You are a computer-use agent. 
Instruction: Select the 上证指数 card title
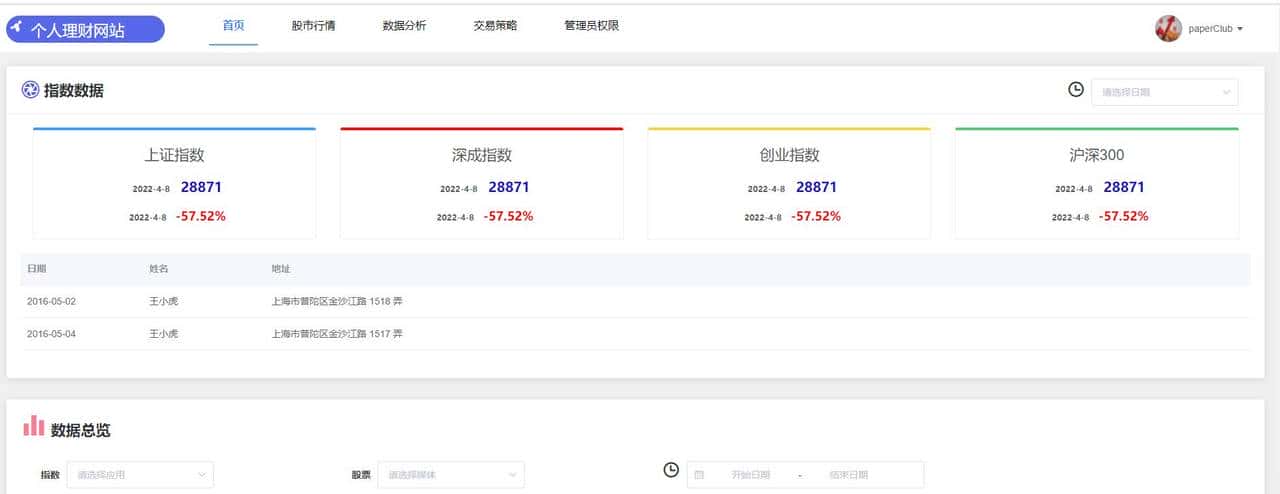point(174,155)
